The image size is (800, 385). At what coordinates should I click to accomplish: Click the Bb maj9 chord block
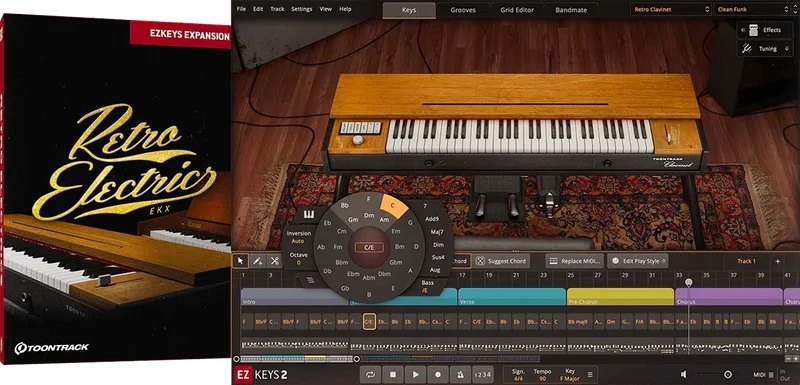pos(579,322)
